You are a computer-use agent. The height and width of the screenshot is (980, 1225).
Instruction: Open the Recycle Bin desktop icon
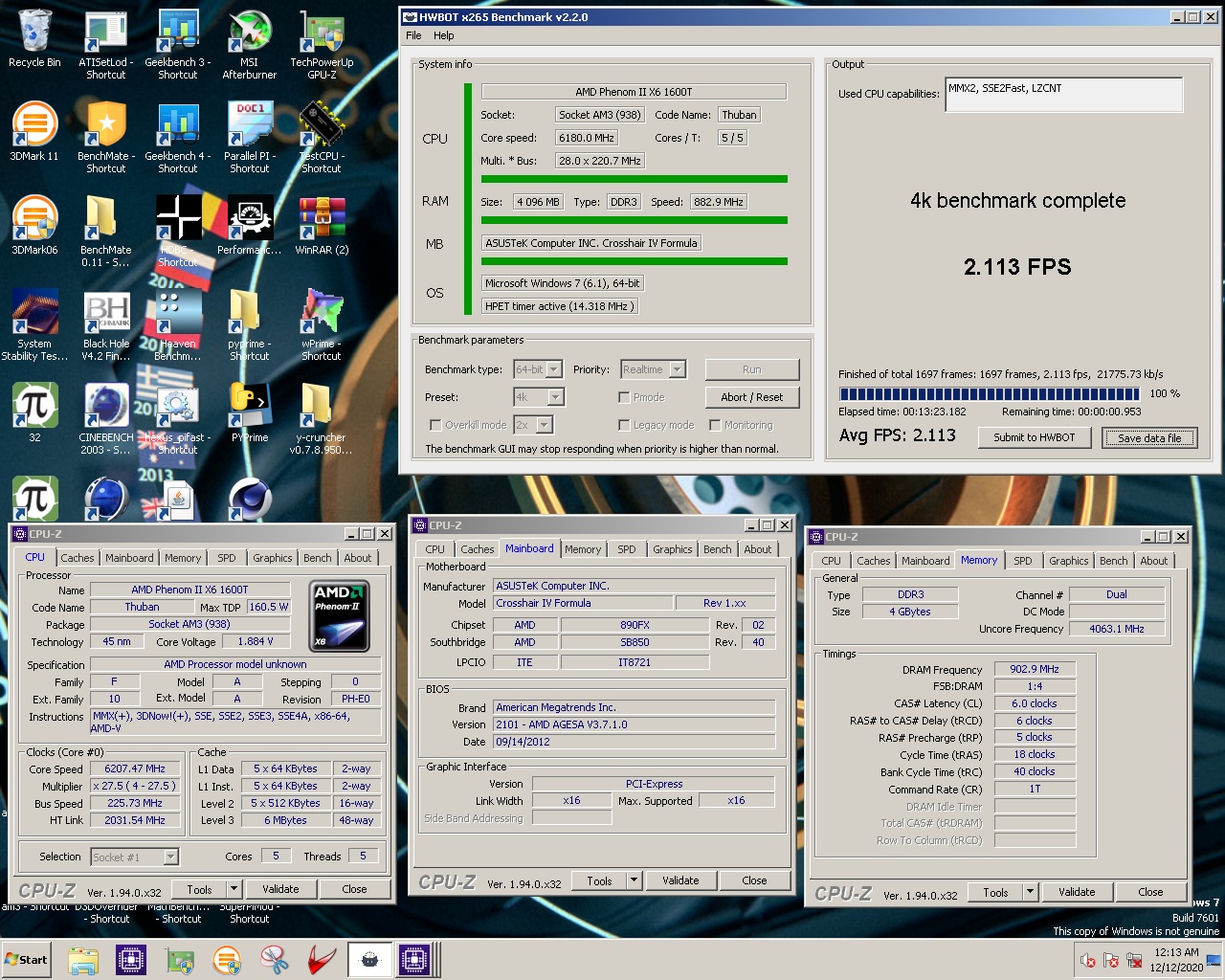[x=34, y=40]
